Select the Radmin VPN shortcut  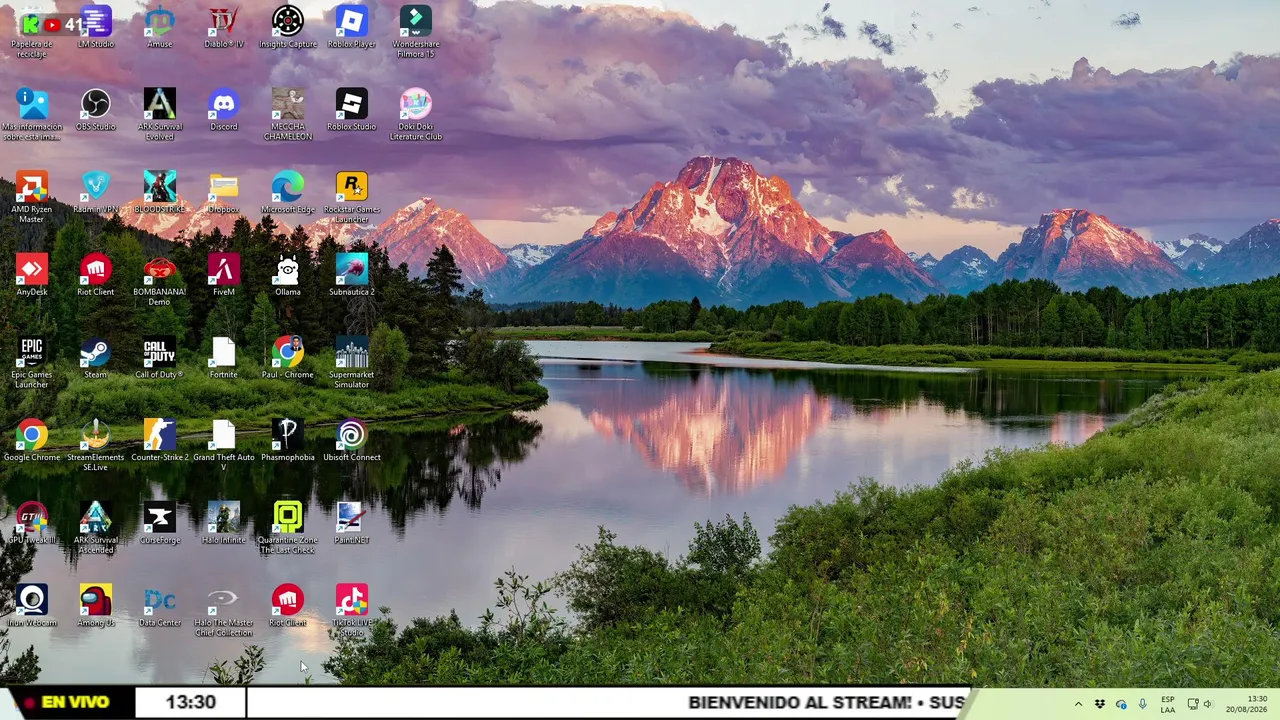tap(96, 192)
